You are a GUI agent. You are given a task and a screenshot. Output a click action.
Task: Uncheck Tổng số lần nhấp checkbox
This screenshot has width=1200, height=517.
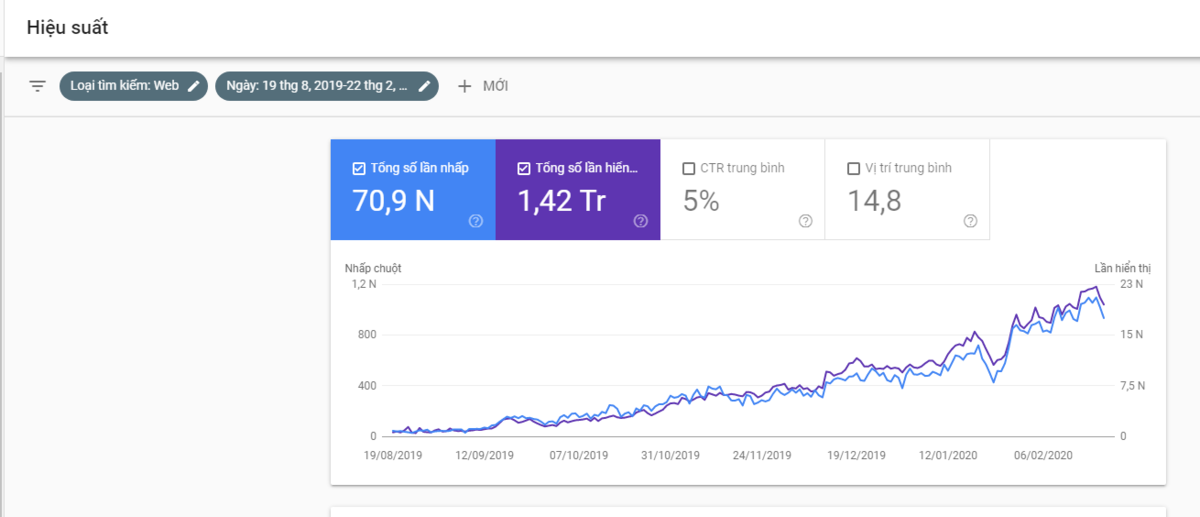[x=359, y=168]
